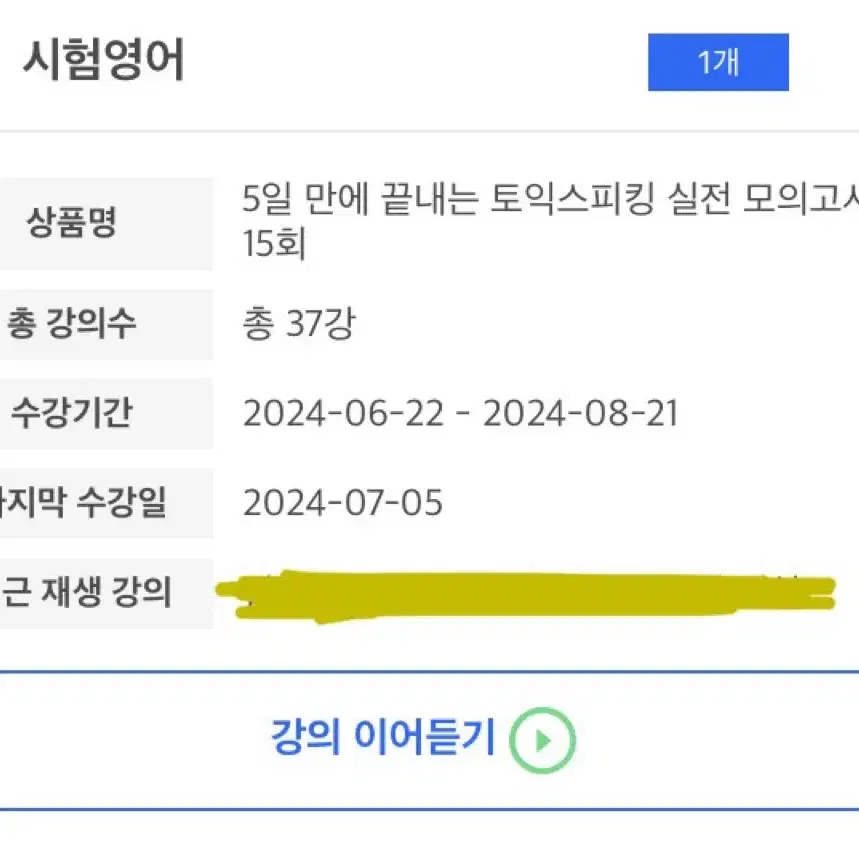This screenshot has height=859, width=859.
Task: Click the end date 2024-08-21
Action: (x=580, y=414)
